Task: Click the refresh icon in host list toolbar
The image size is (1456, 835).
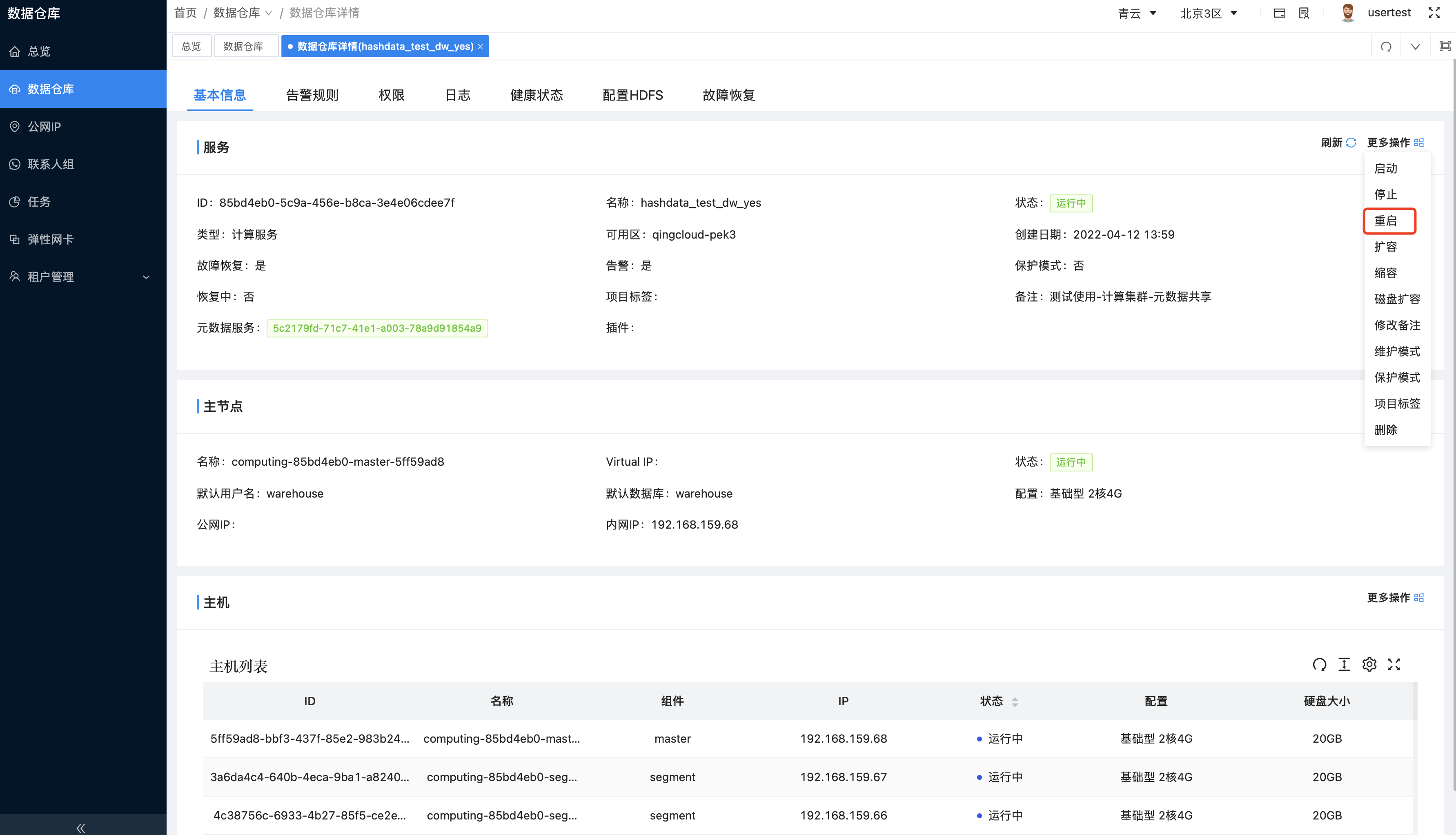Action: point(1319,664)
